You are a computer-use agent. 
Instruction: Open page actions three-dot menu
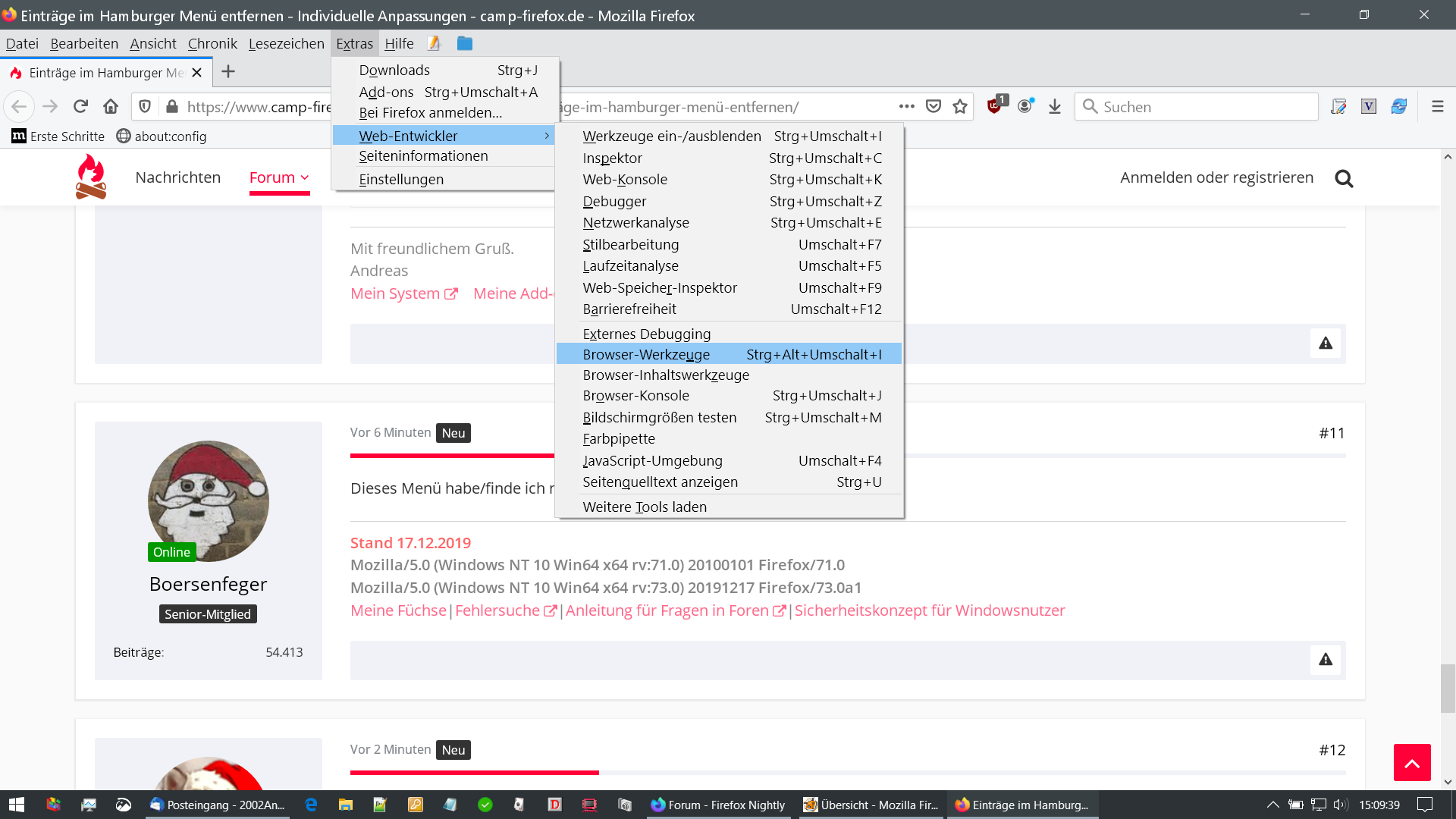click(x=906, y=107)
